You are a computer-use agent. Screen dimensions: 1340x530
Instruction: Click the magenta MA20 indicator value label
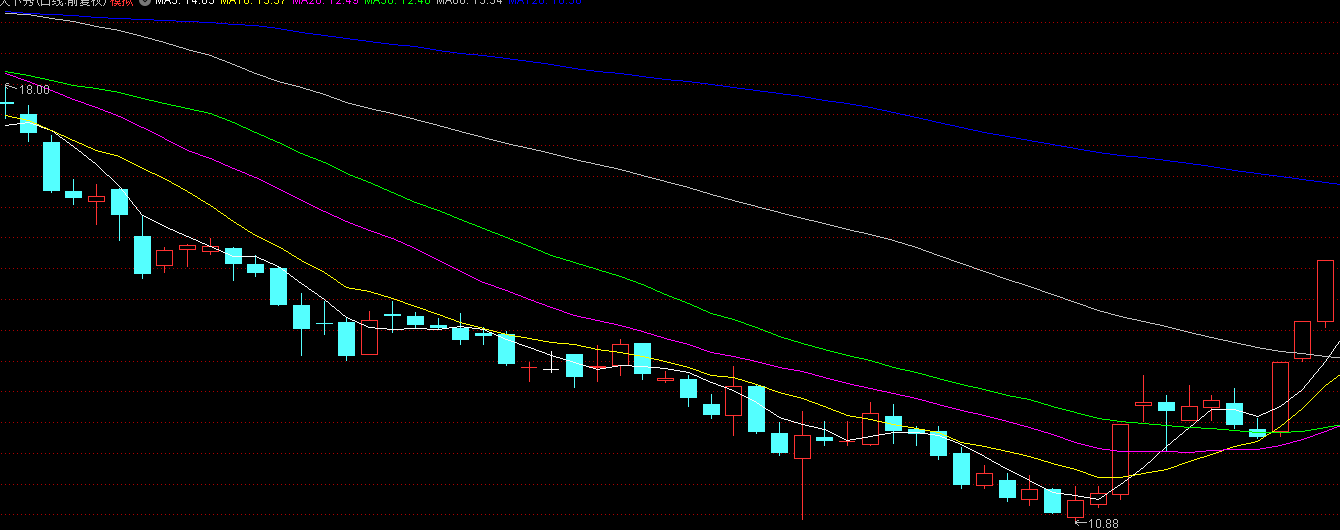(325, 2)
